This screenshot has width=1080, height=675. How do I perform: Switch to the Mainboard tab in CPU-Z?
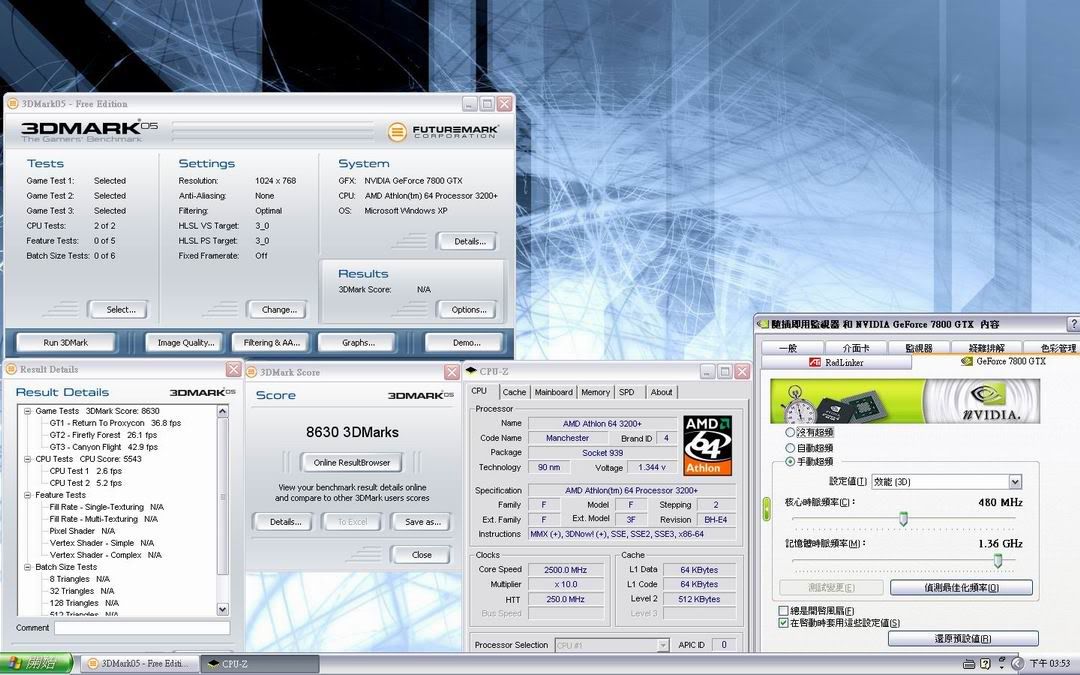[553, 392]
